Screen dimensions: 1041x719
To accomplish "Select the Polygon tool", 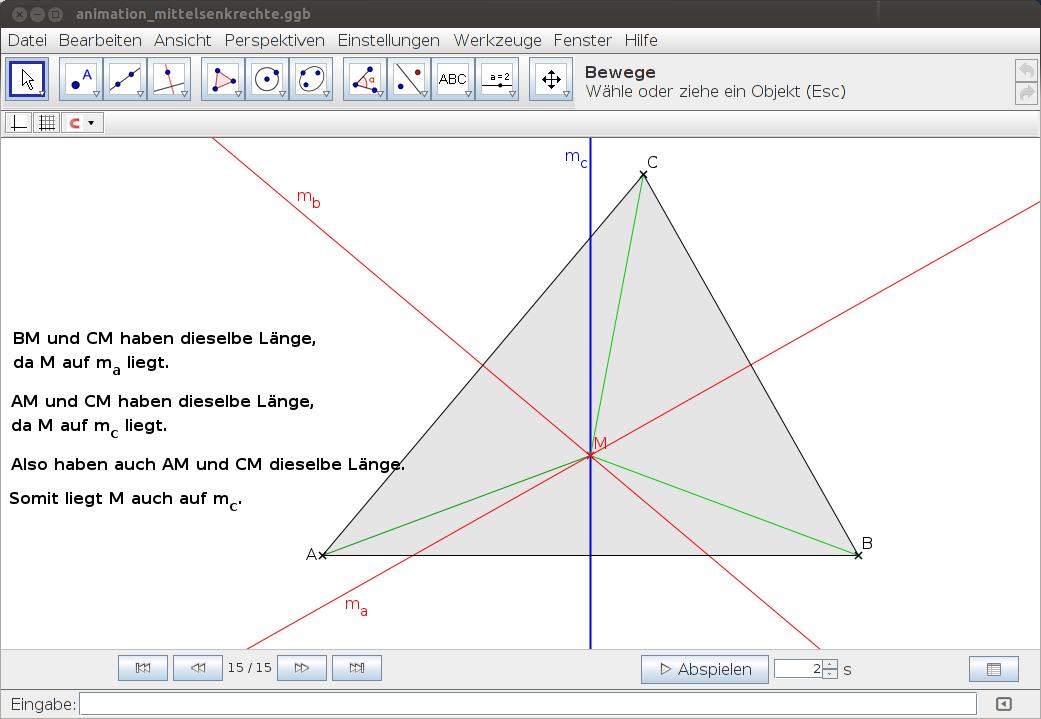I will (224, 79).
